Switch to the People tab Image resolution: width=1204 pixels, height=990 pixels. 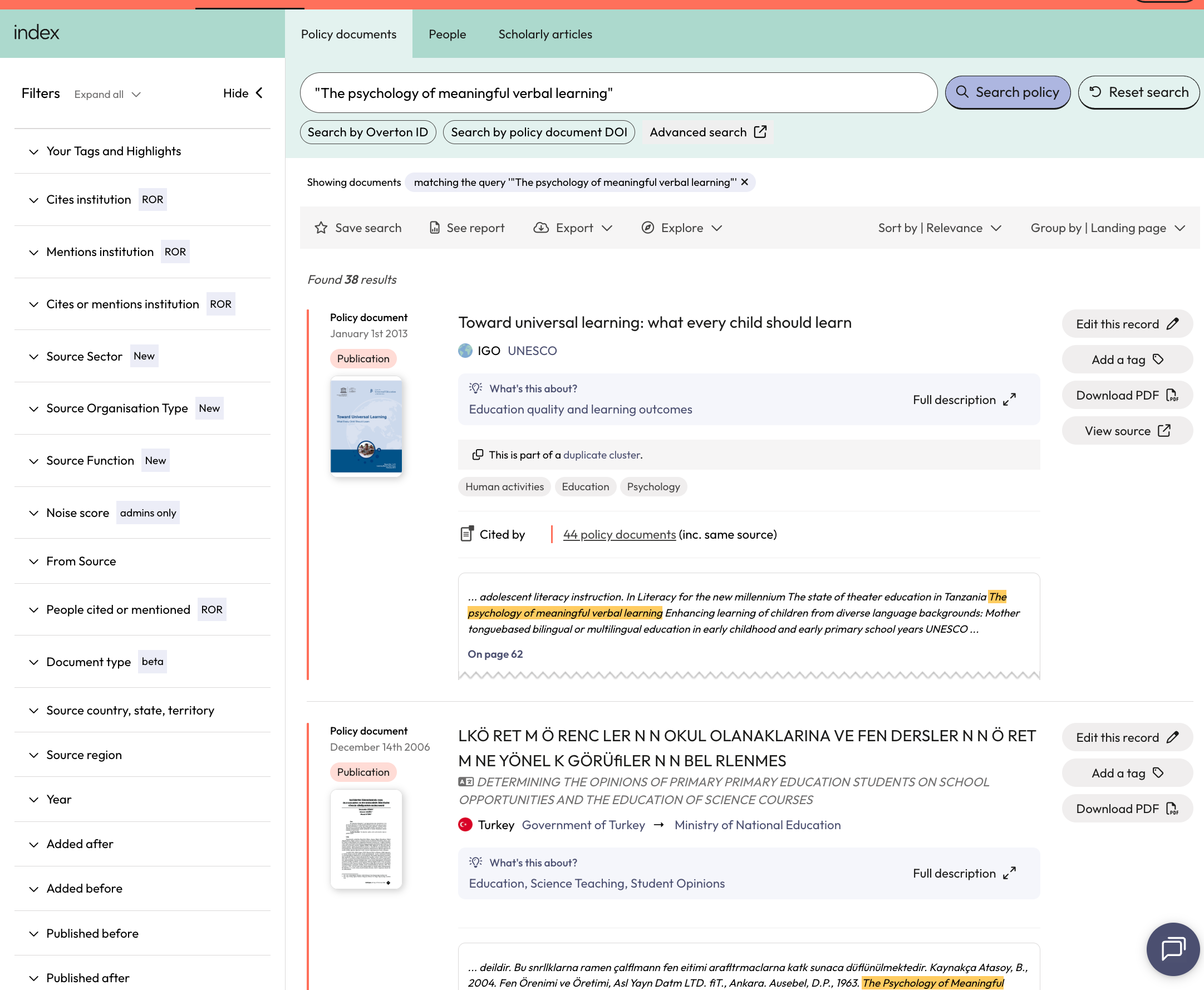[x=447, y=34]
